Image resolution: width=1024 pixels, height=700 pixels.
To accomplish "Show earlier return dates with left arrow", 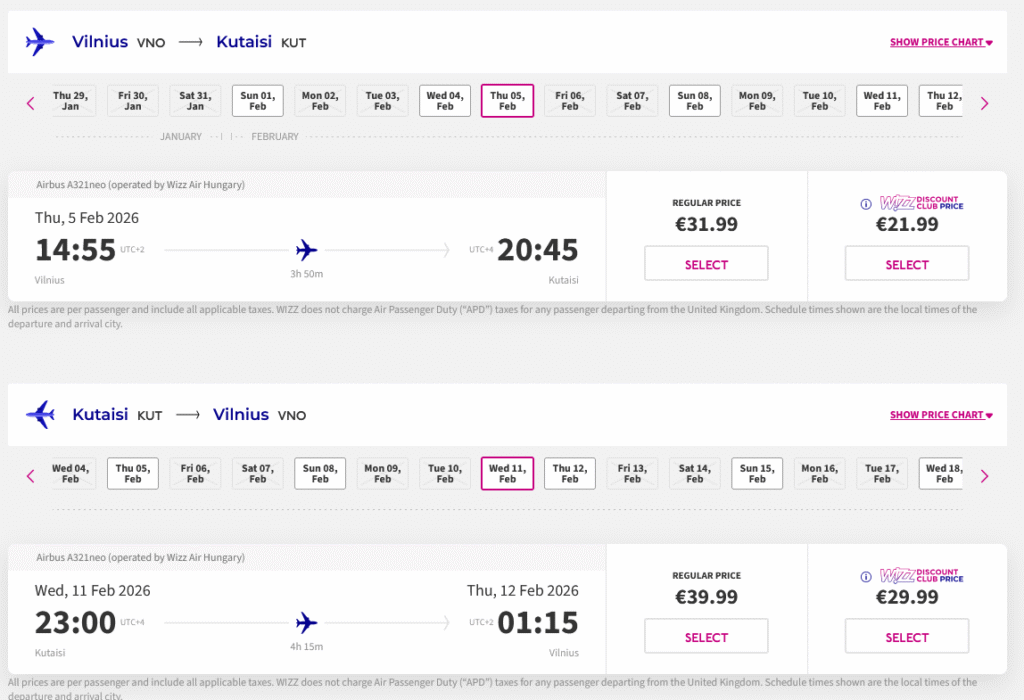I will pyautogui.click(x=30, y=476).
